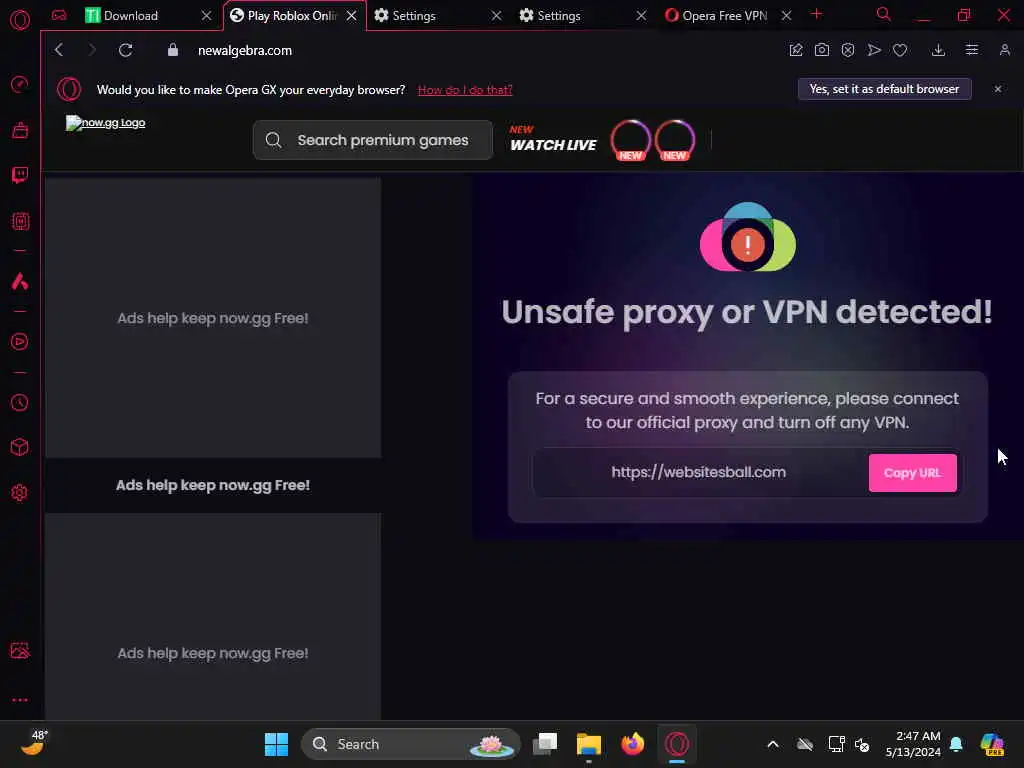Viewport: 1024px width, 768px height.
Task: Open the GX Cleaner sidebar icon
Action: pos(20,130)
